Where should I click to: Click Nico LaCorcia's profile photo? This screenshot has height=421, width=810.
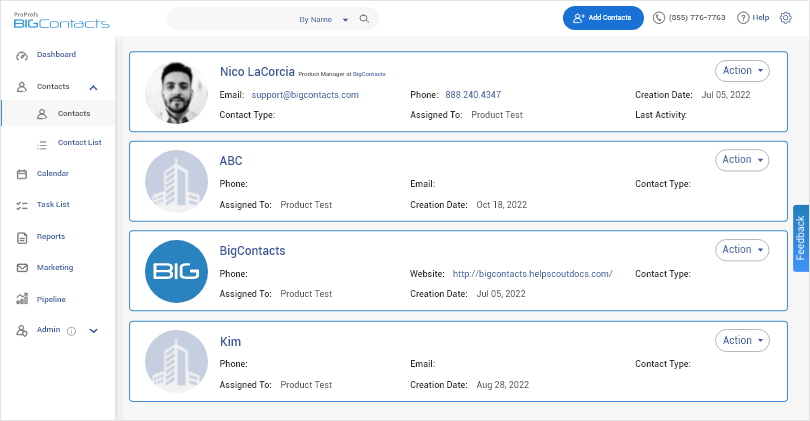176,93
